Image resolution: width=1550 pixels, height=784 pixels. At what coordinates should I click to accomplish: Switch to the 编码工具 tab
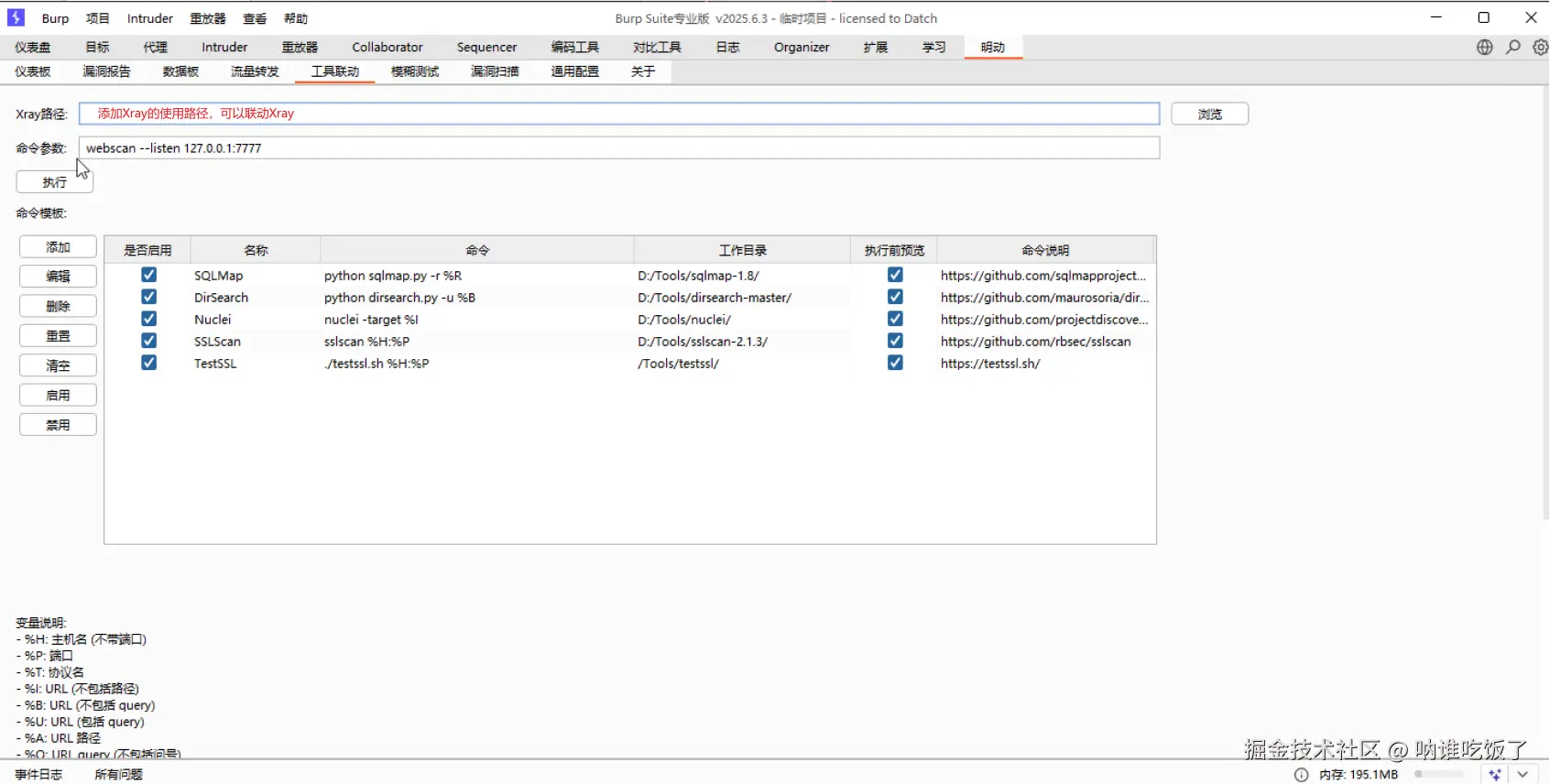tap(575, 48)
